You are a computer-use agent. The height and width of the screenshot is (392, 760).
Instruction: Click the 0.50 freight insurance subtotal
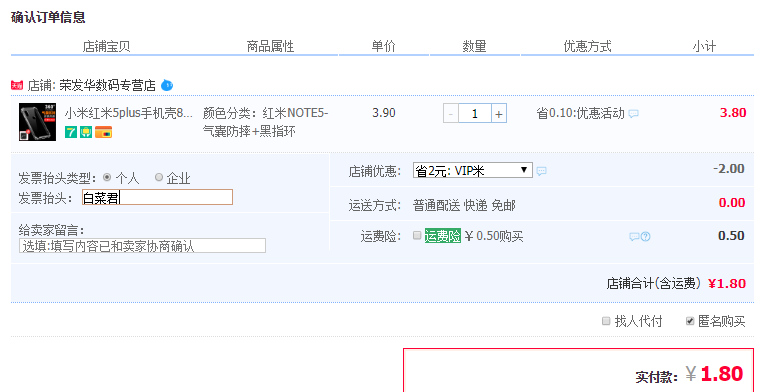pos(731,235)
